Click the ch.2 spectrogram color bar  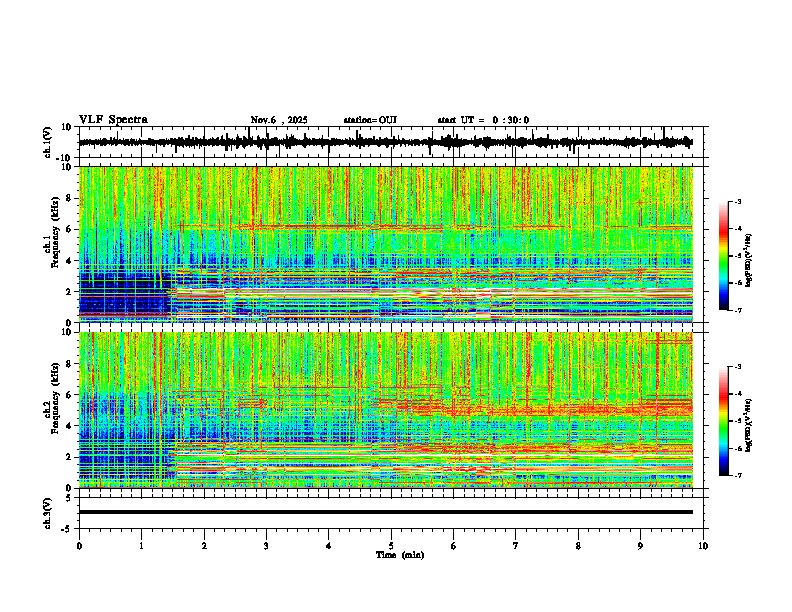(724, 421)
